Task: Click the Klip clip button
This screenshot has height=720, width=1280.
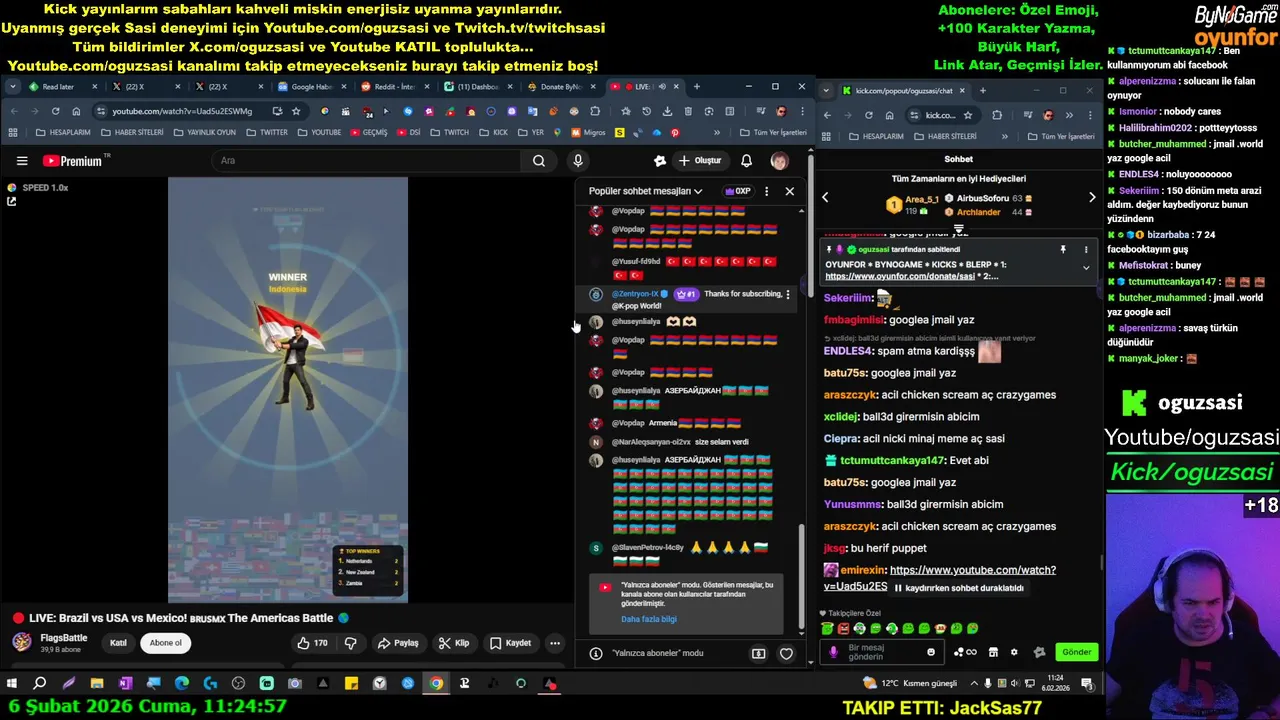Action: point(454,643)
